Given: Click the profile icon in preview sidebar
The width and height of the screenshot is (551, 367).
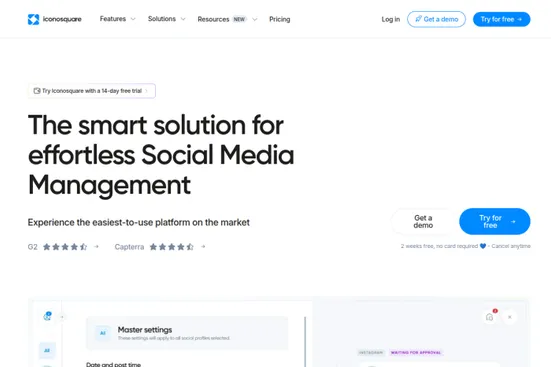Looking at the screenshot, I should tap(47, 316).
